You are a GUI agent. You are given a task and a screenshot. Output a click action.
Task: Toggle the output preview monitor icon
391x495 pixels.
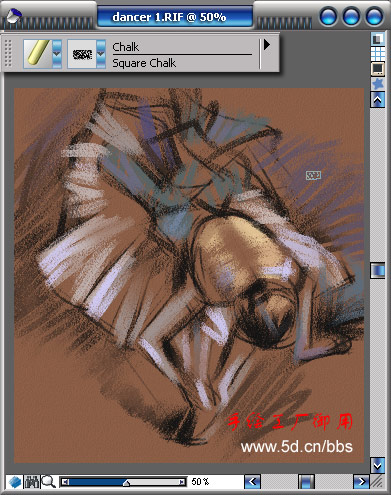click(378, 69)
